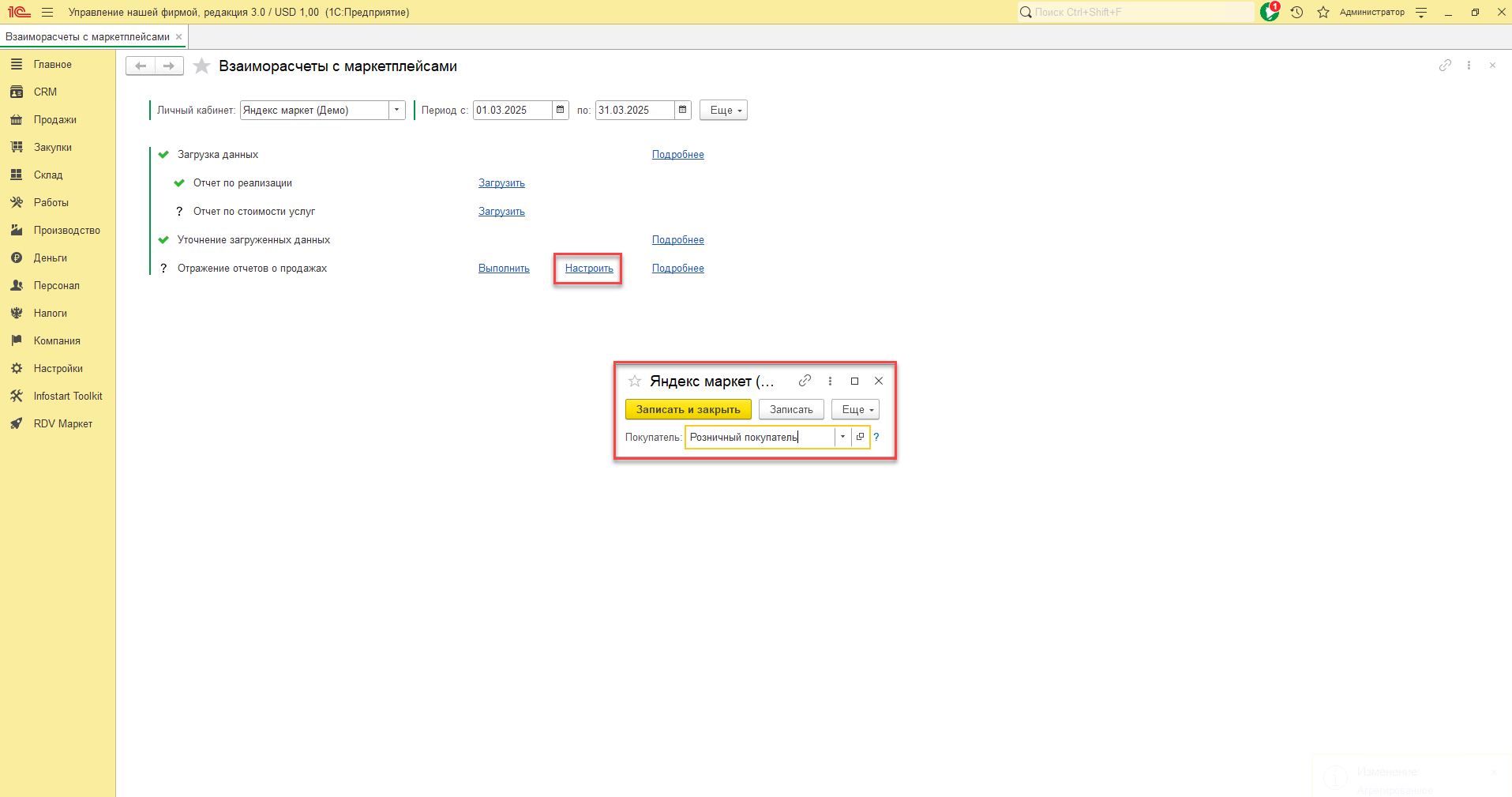Click the Администратор user name
The image size is (1512, 797).
click(x=1372, y=12)
